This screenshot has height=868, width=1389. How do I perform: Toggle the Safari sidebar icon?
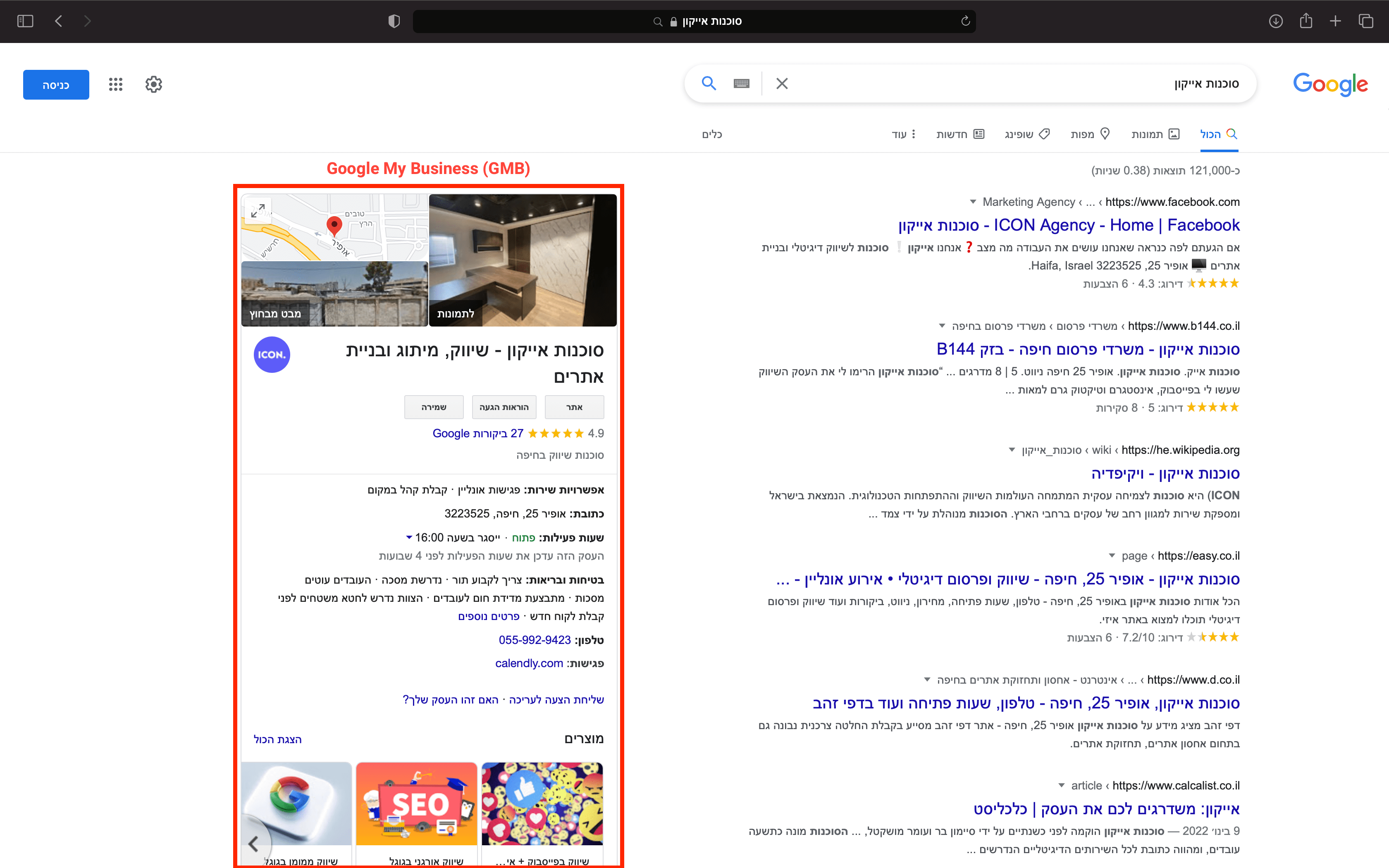point(25,21)
